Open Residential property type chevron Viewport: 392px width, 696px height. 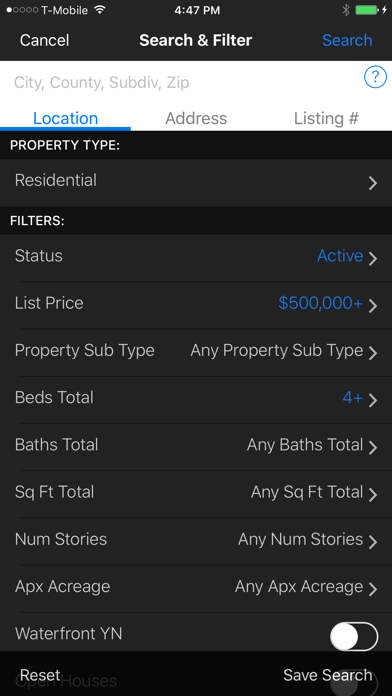coord(373,183)
